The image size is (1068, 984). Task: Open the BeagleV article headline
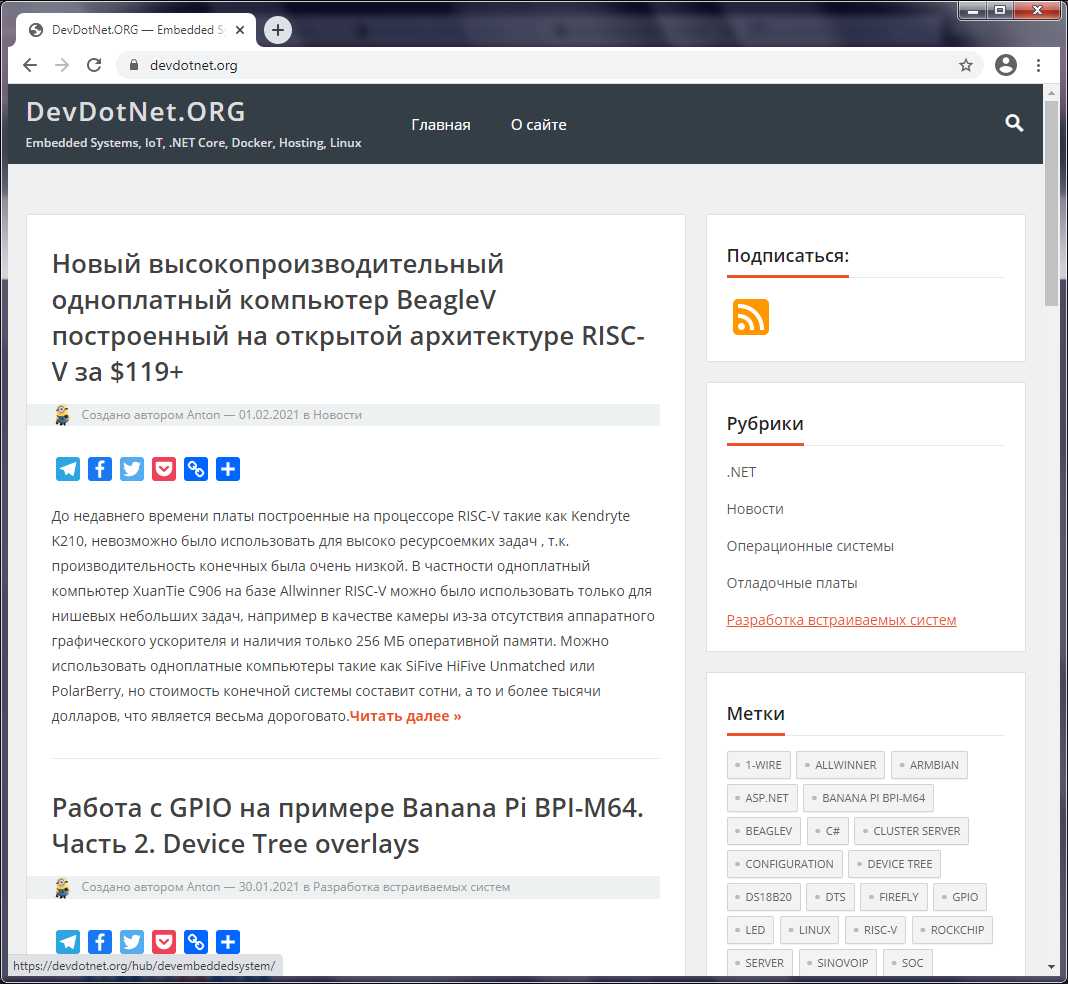coord(348,317)
